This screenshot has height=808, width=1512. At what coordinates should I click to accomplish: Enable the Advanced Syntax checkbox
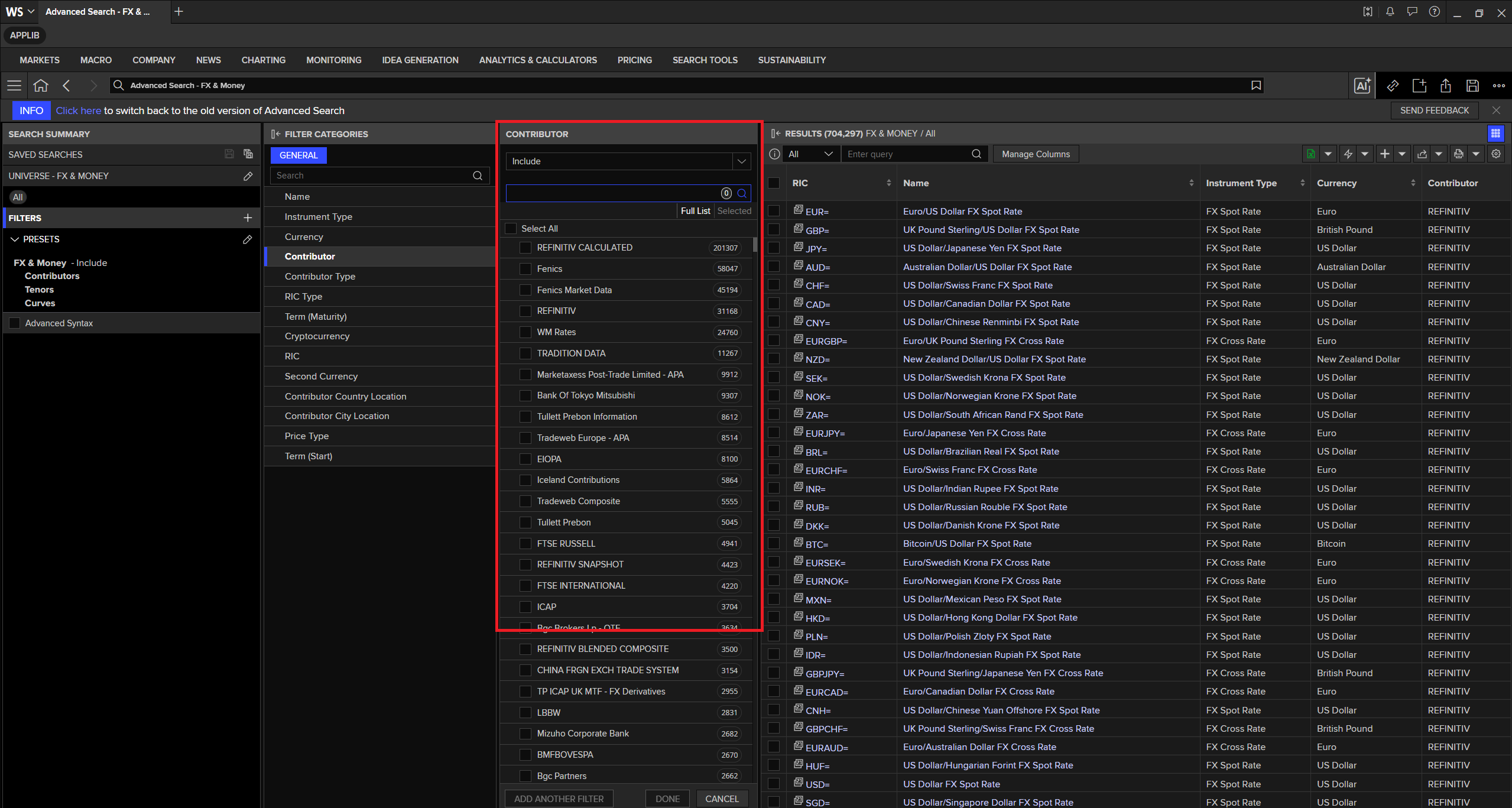15,323
